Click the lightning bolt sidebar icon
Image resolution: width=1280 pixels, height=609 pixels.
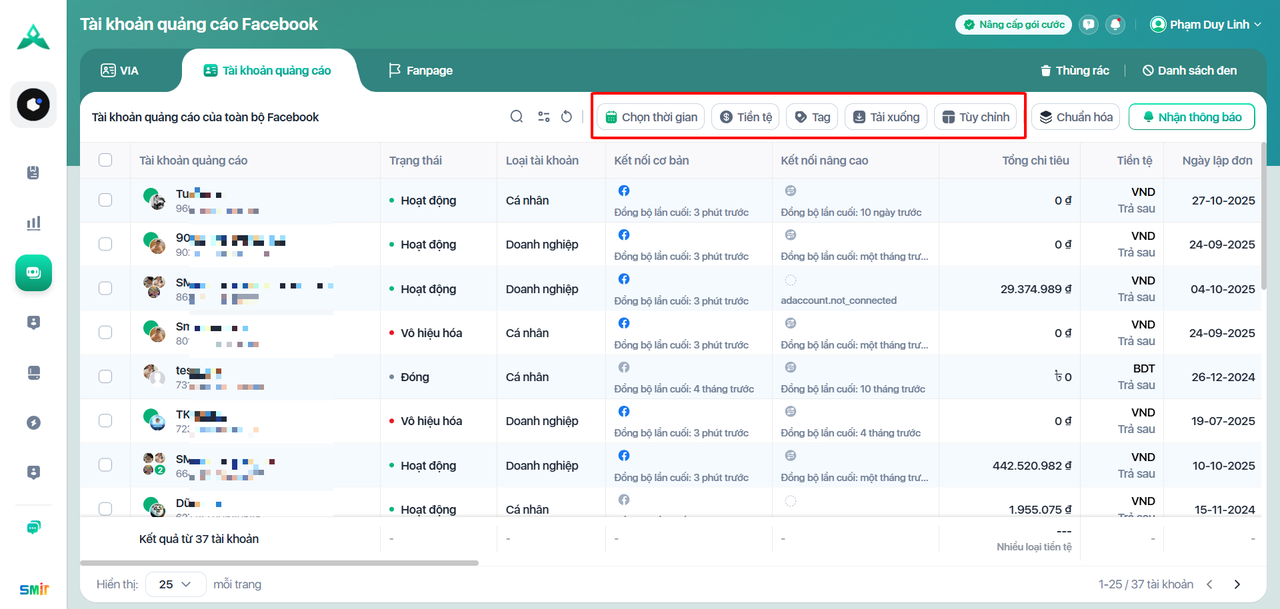[x=34, y=423]
